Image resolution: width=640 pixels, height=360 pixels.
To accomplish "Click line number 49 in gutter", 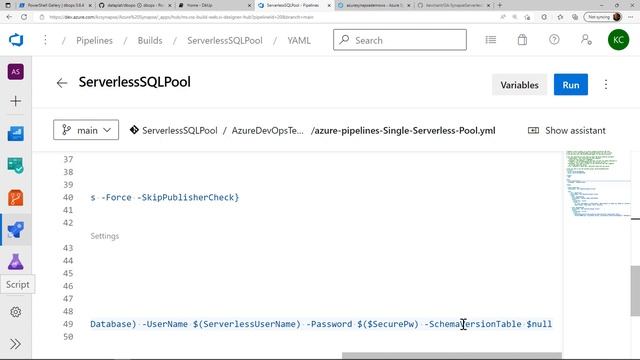I will click(x=68, y=324).
